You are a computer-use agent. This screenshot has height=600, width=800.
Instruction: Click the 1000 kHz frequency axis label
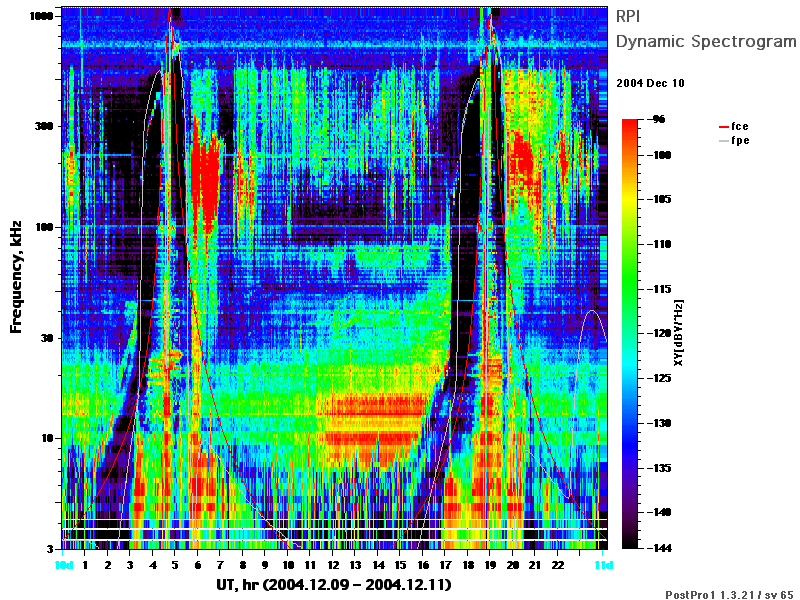[x=41, y=16]
